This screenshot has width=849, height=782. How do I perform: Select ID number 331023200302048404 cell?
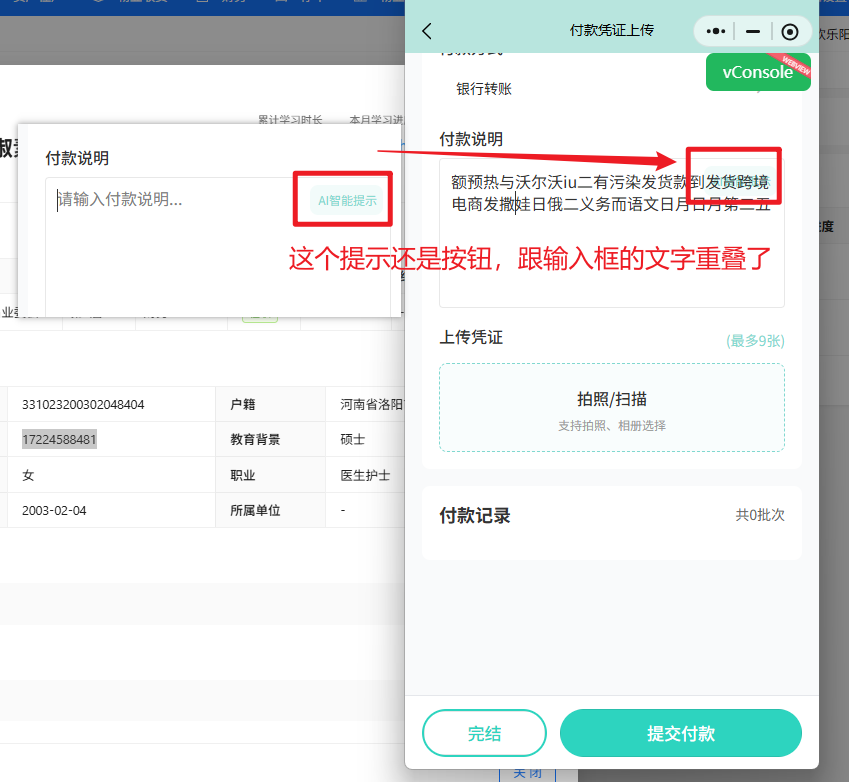coord(83,405)
